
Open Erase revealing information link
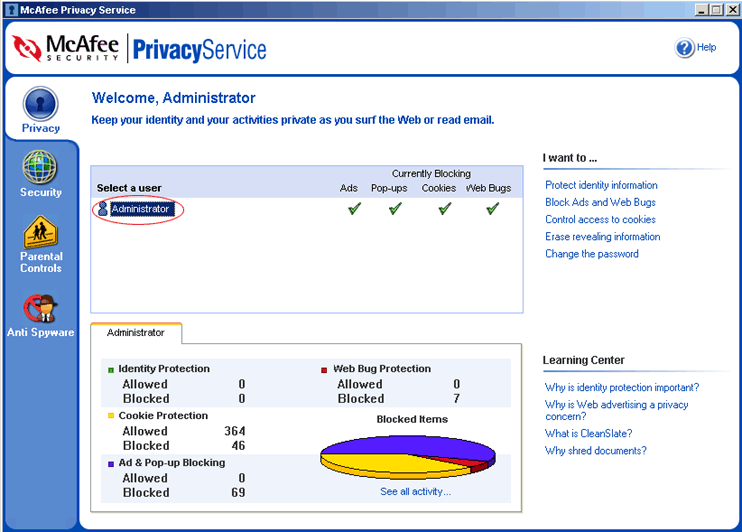(602, 236)
